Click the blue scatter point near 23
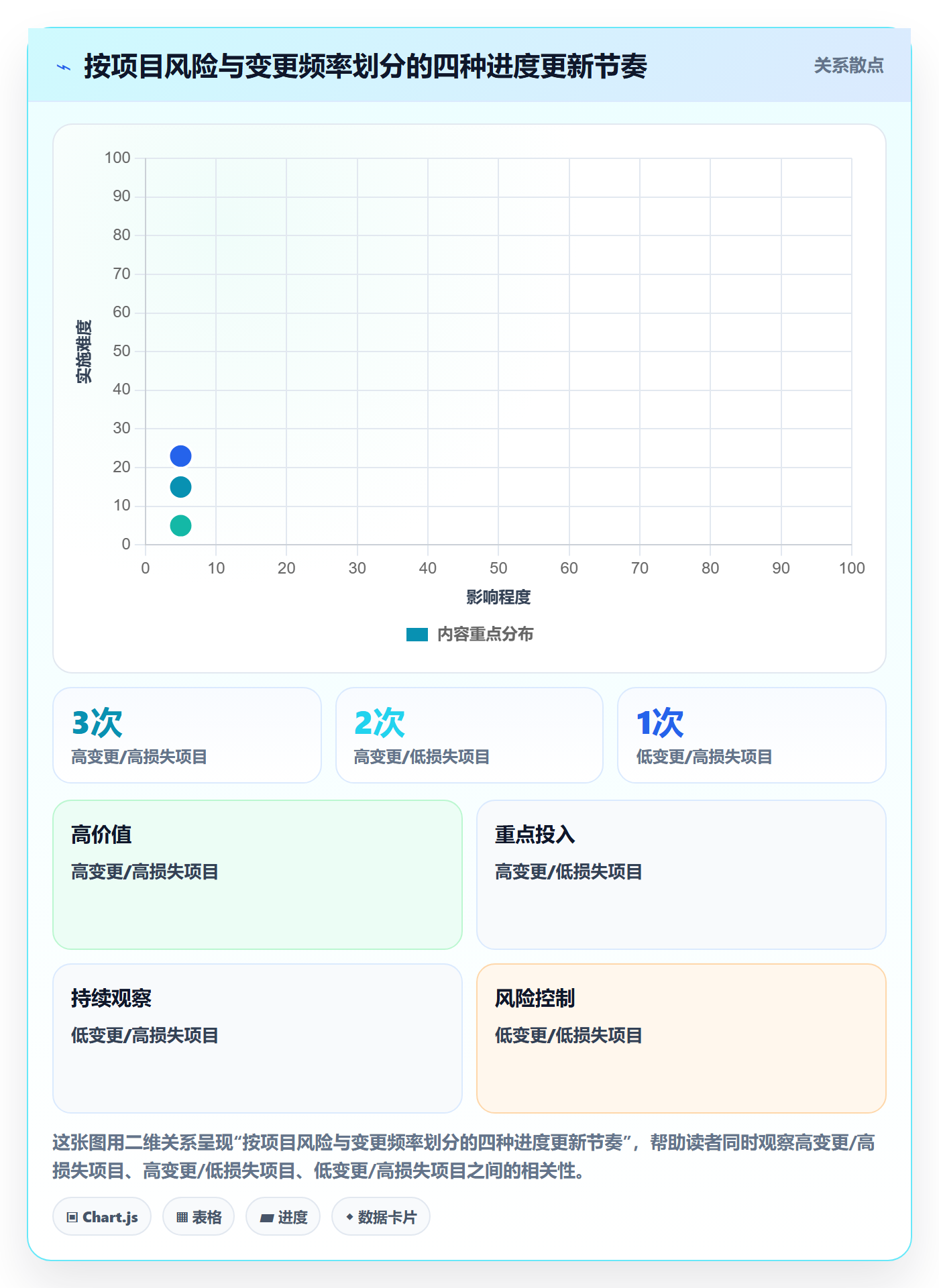This screenshot has height=1288, width=939. pos(180,456)
